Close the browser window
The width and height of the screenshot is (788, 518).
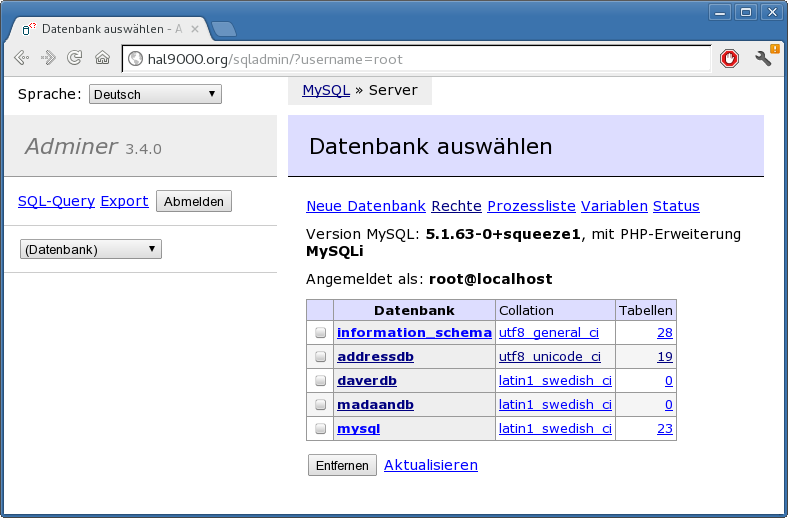[772, 12]
